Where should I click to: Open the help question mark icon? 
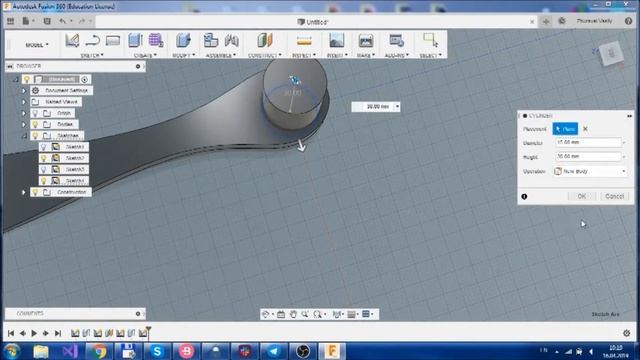tap(628, 21)
